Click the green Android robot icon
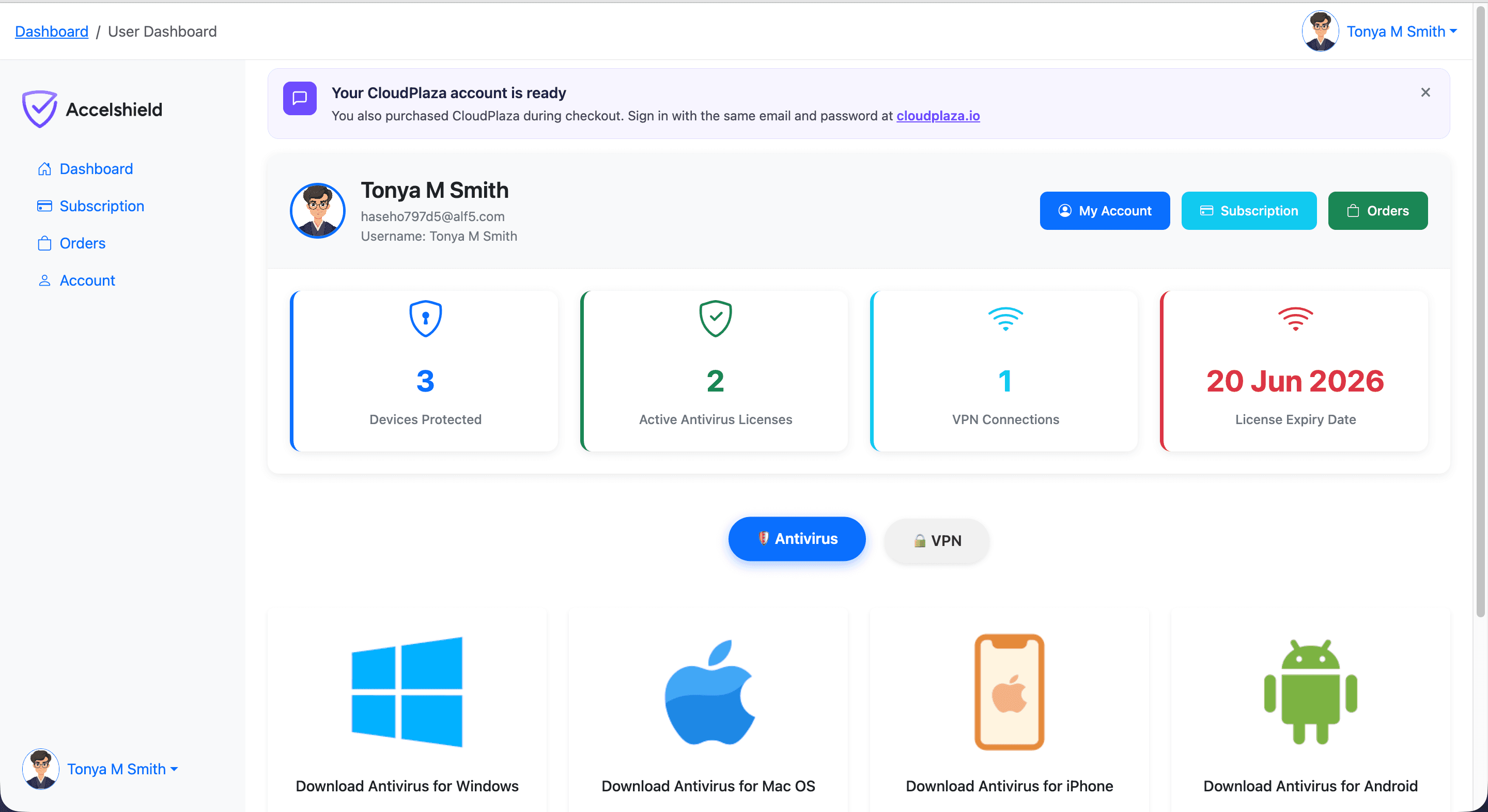This screenshot has height=812, width=1488. pos(1311,692)
